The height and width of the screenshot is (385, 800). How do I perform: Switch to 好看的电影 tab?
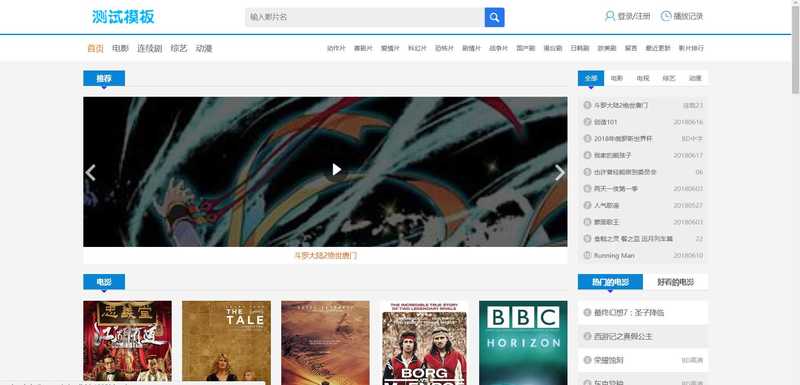pyautogui.click(x=675, y=282)
